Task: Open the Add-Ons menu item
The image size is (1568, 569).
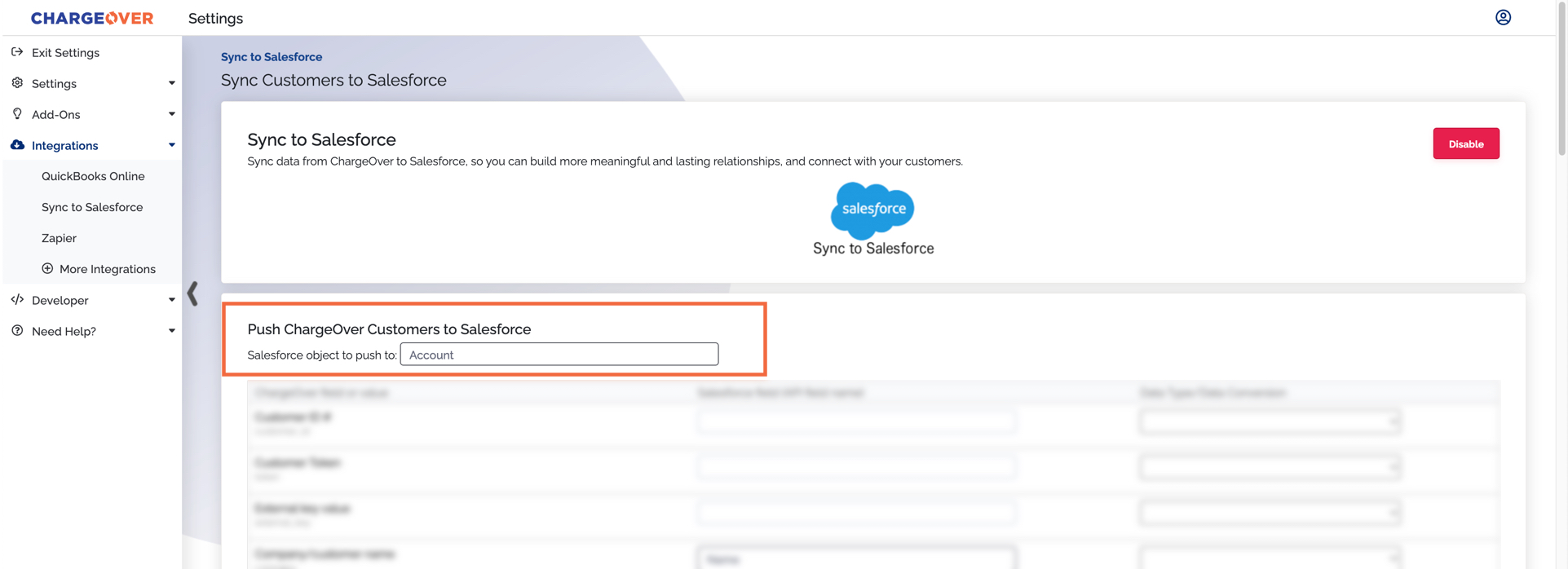Action: point(55,115)
